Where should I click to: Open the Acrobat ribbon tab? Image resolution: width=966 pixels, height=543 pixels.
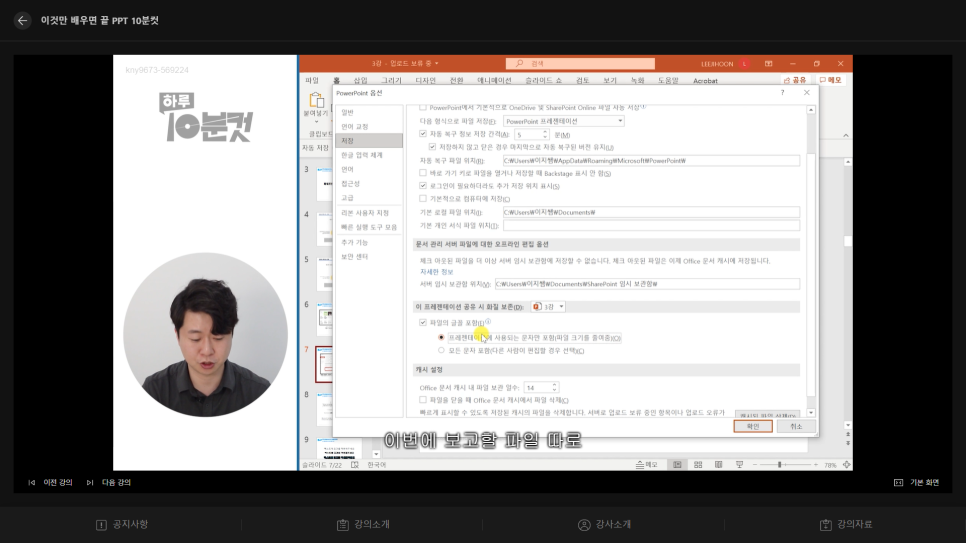click(705, 81)
